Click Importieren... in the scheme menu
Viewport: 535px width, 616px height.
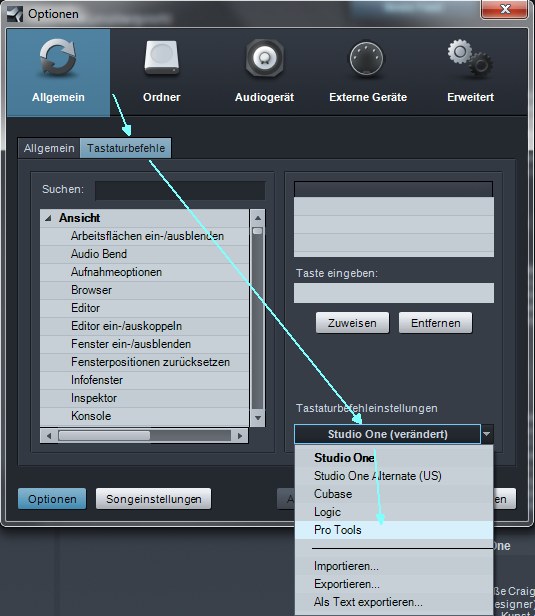(x=394, y=566)
